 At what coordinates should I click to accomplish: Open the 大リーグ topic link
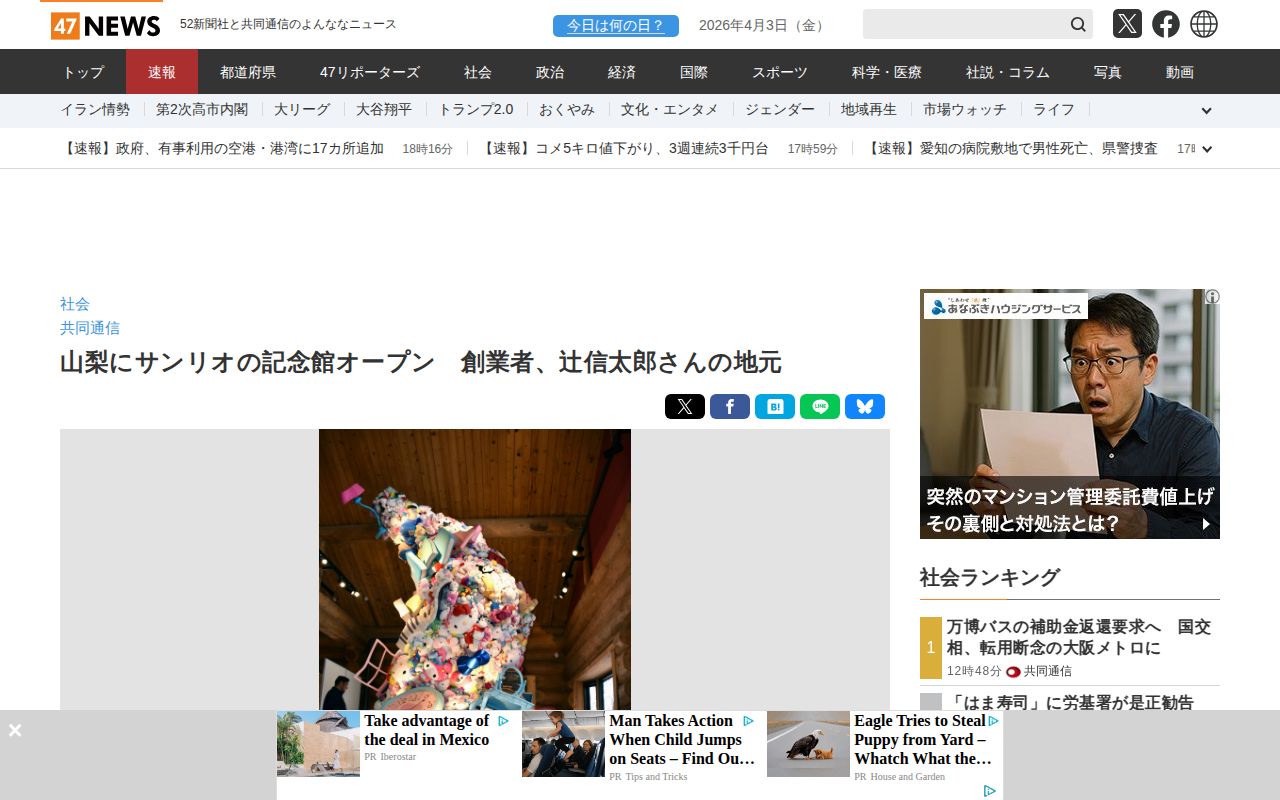302,110
